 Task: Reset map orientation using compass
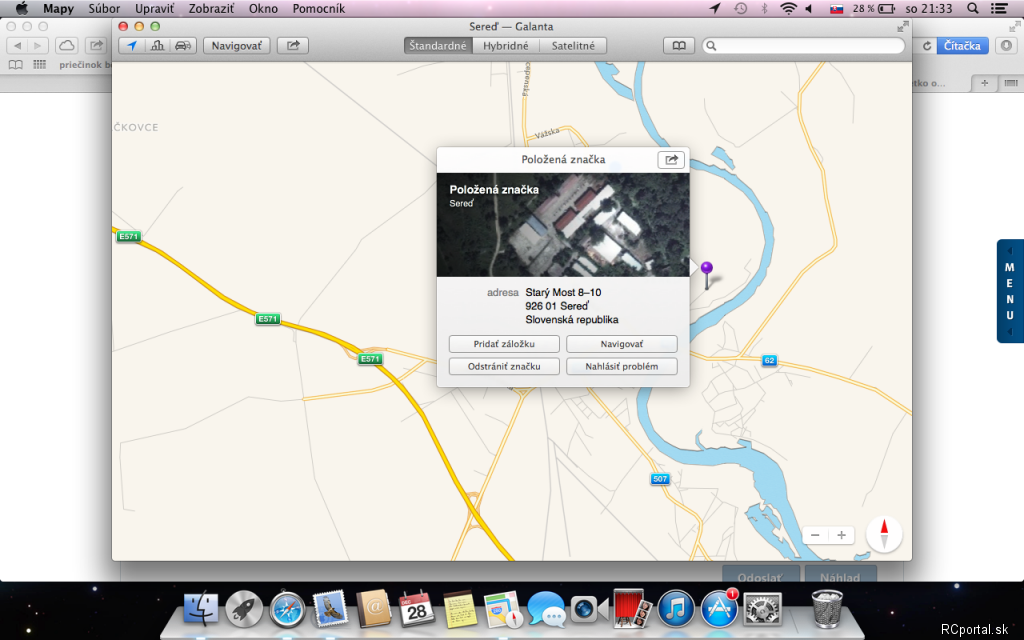click(x=884, y=534)
